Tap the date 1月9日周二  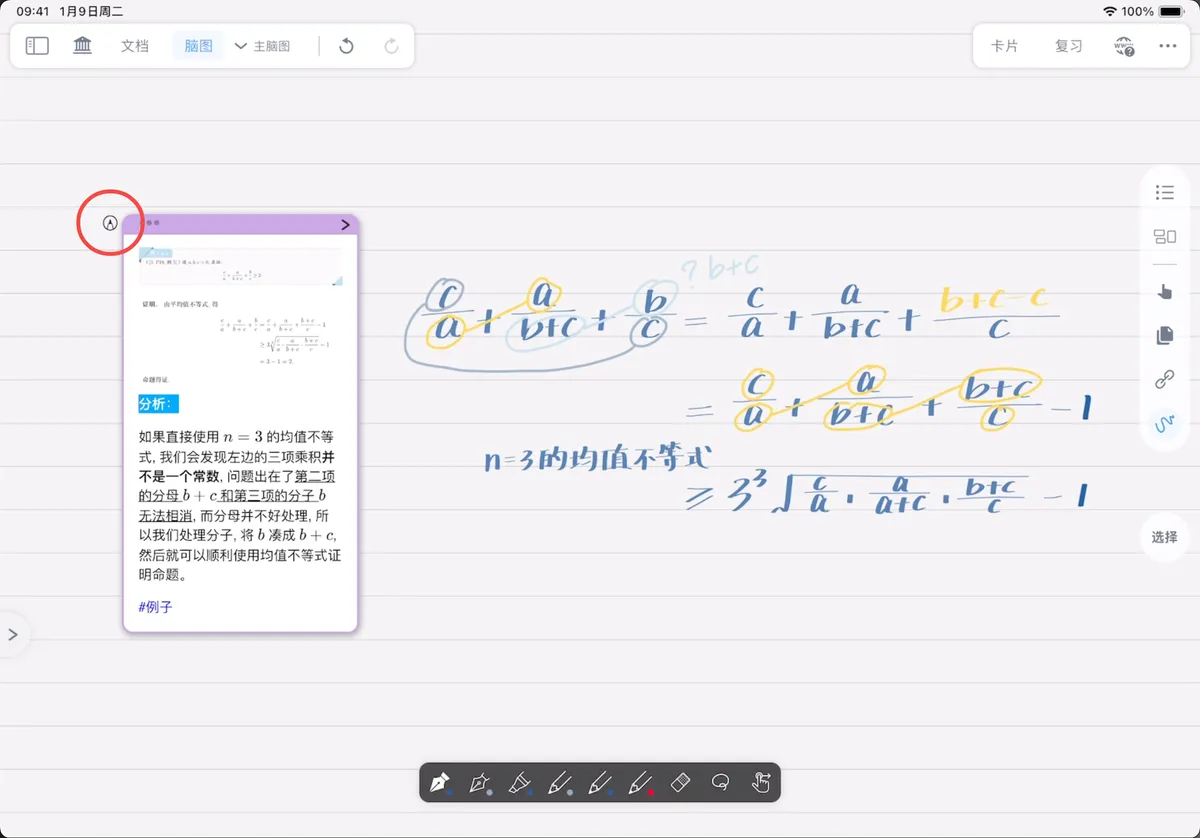[x=92, y=11]
